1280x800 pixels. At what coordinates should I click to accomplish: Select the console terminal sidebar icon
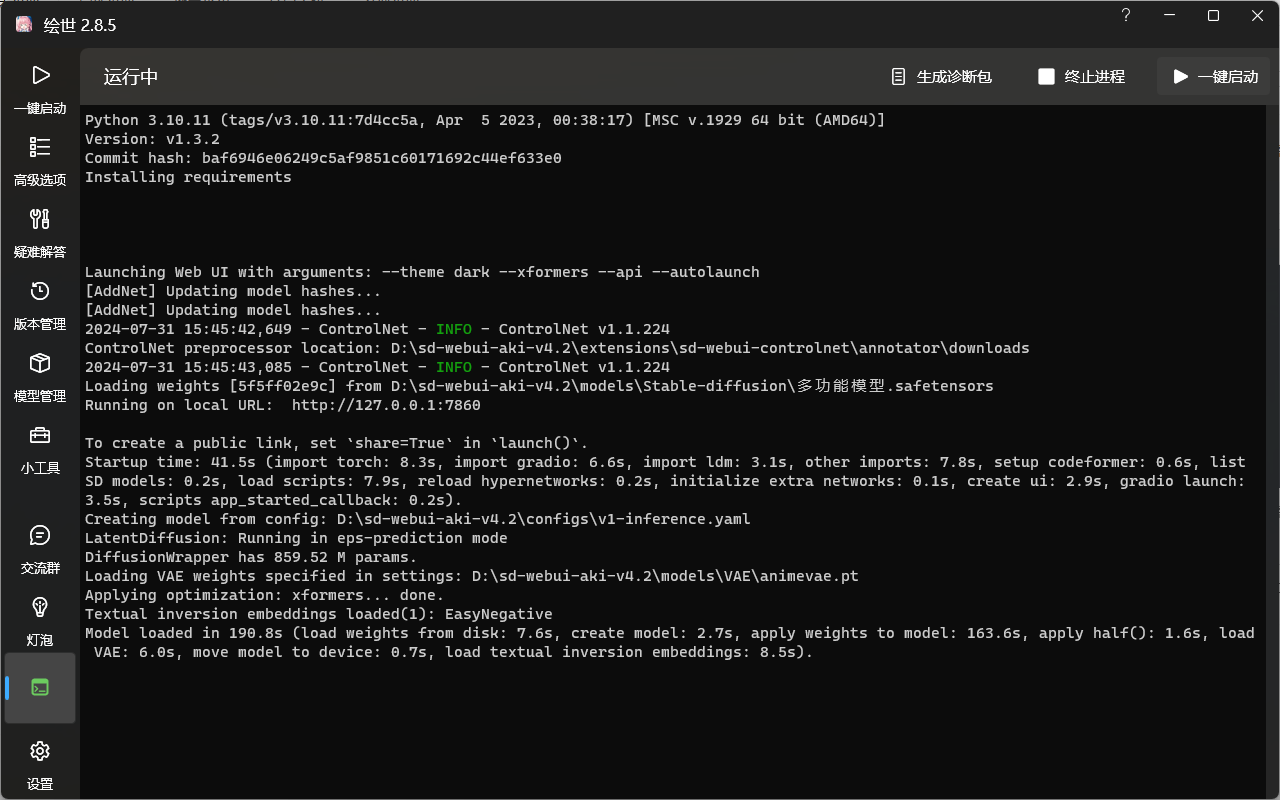click(x=40, y=688)
